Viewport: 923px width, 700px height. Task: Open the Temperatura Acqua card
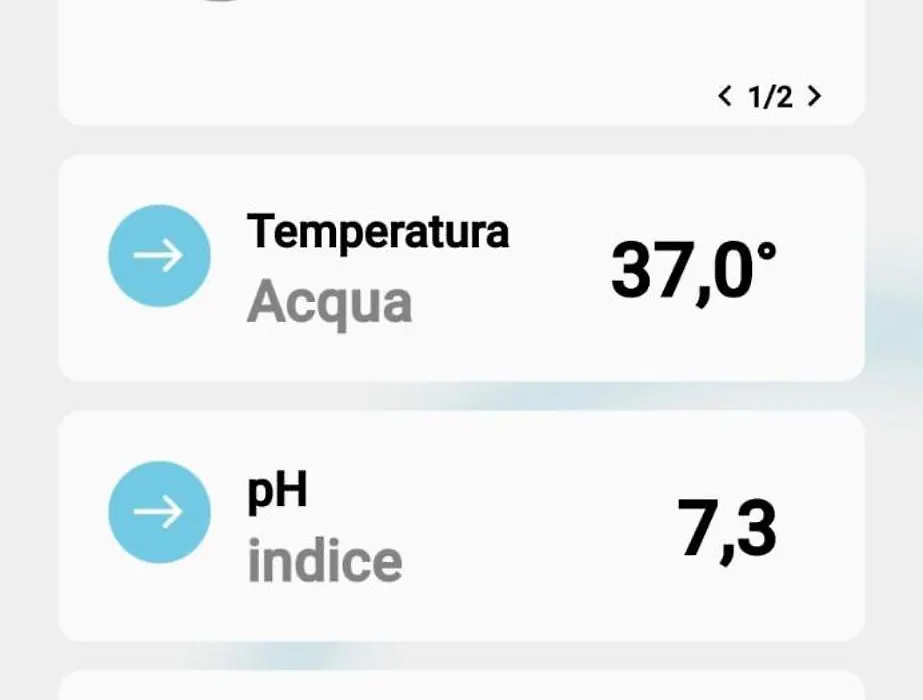coord(462,268)
